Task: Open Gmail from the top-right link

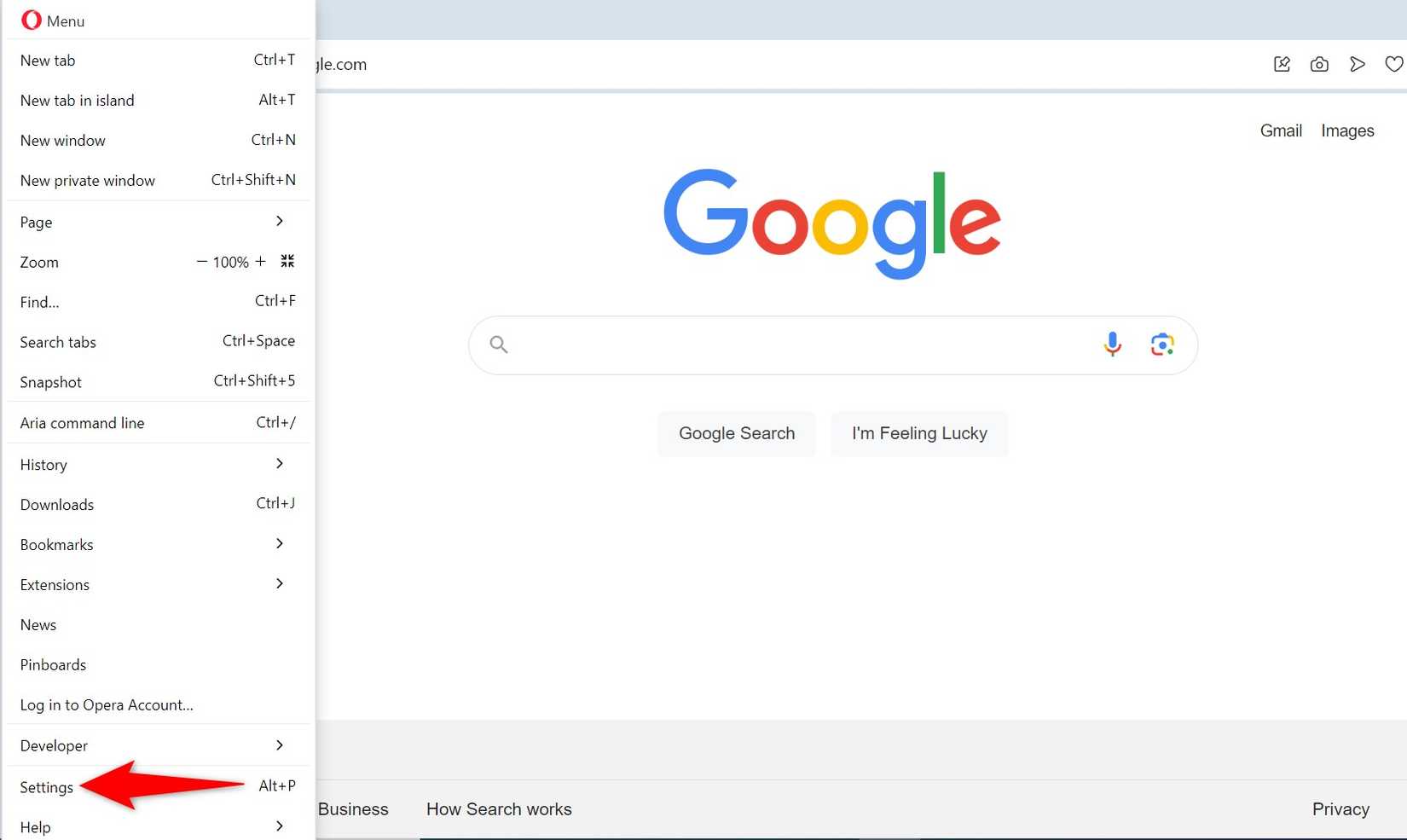Action: [x=1280, y=130]
